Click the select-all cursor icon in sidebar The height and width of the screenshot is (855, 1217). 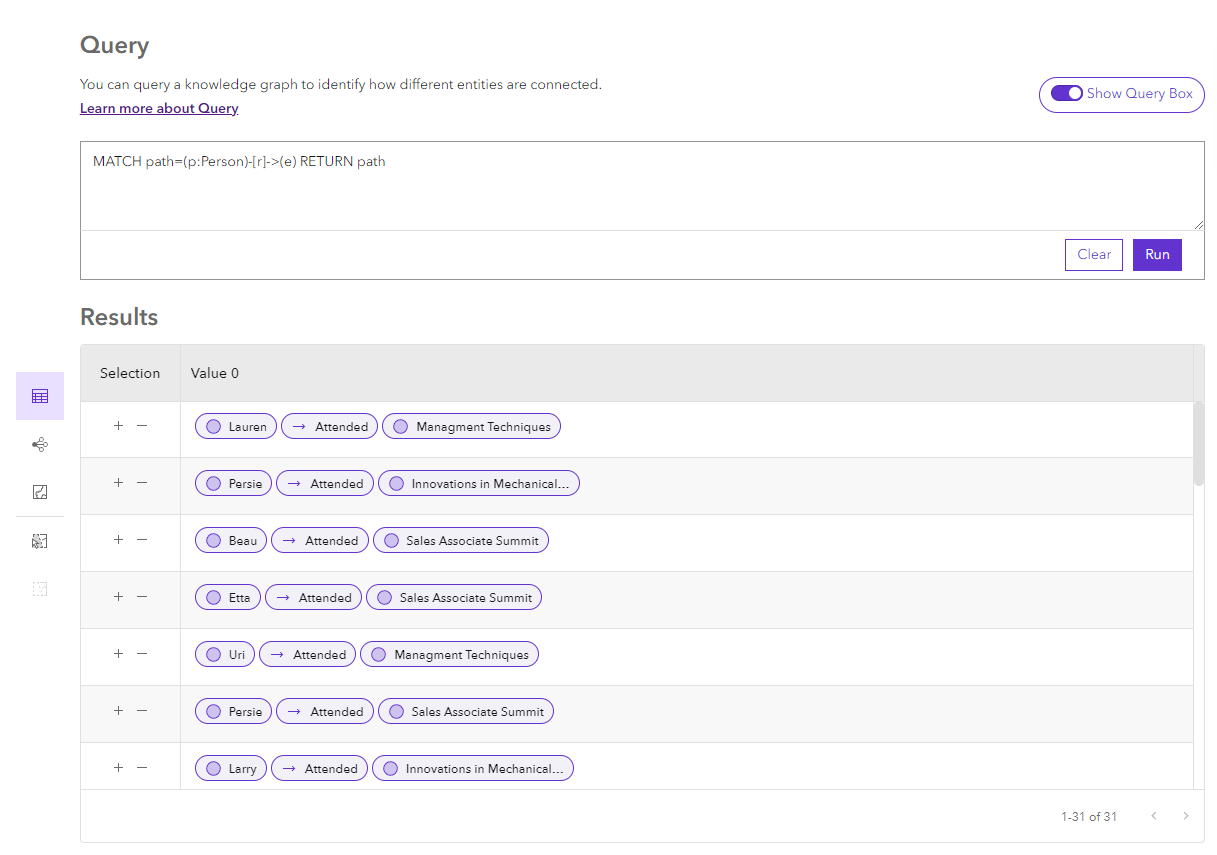click(x=40, y=541)
